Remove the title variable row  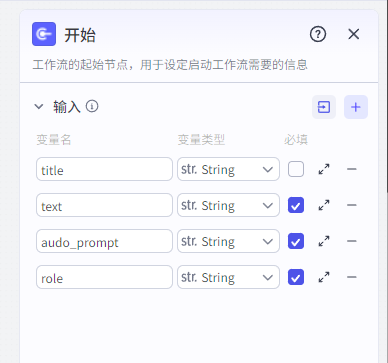[x=352, y=169]
